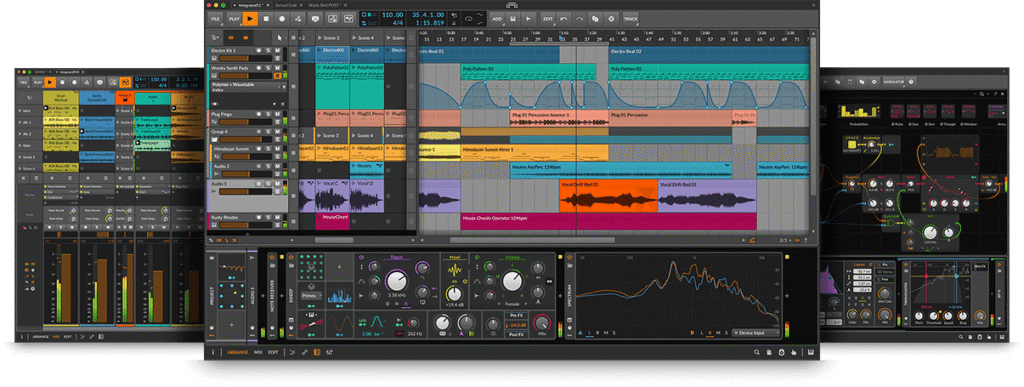Stop transport in main window
Screen dimensions: 1024x387
pos(266,18)
